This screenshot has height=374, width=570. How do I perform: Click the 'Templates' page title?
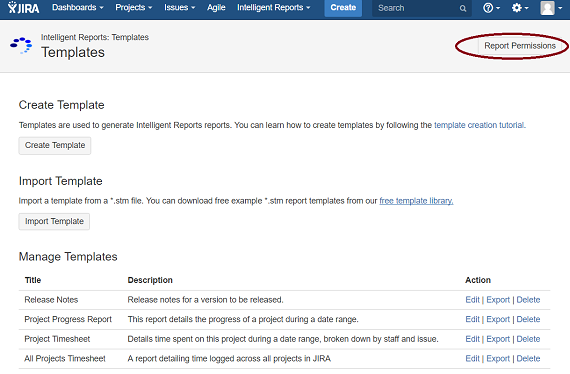(73, 52)
